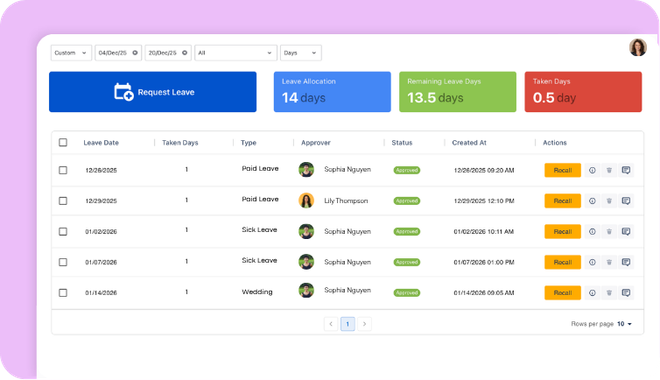Open the Days unit dropdown
Image resolution: width=660 pixels, height=380 pixels.
click(x=301, y=53)
